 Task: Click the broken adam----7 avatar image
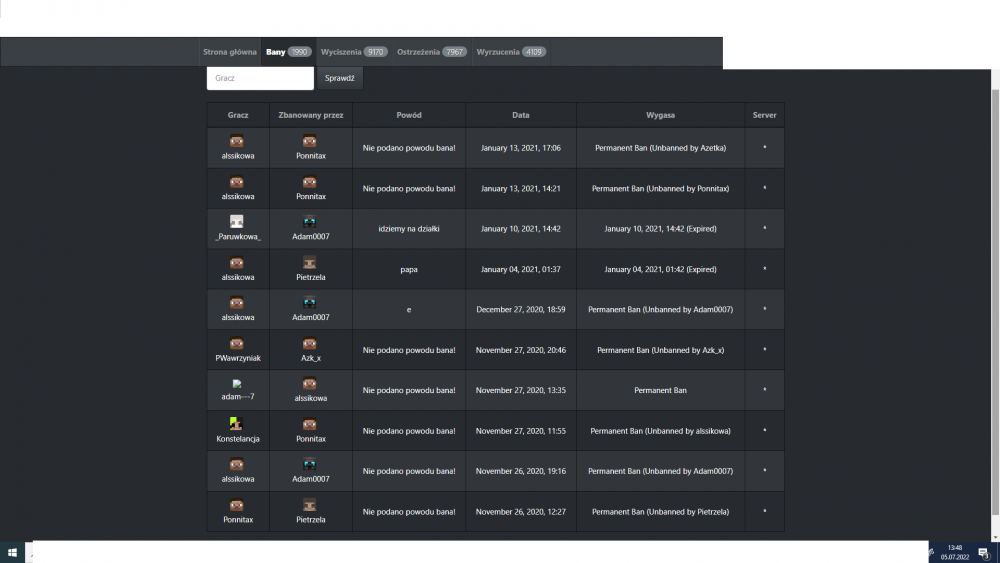tap(237, 384)
